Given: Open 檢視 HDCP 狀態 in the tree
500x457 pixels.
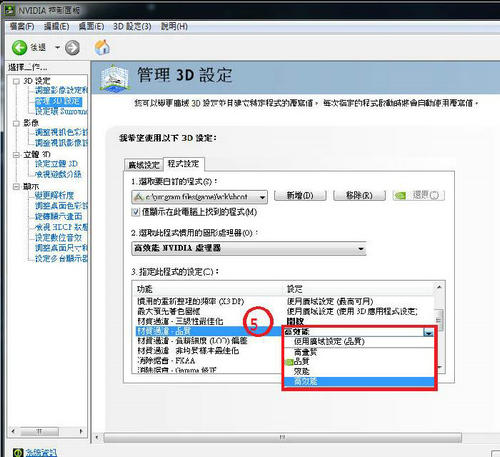Looking at the screenshot, I should point(61,227).
